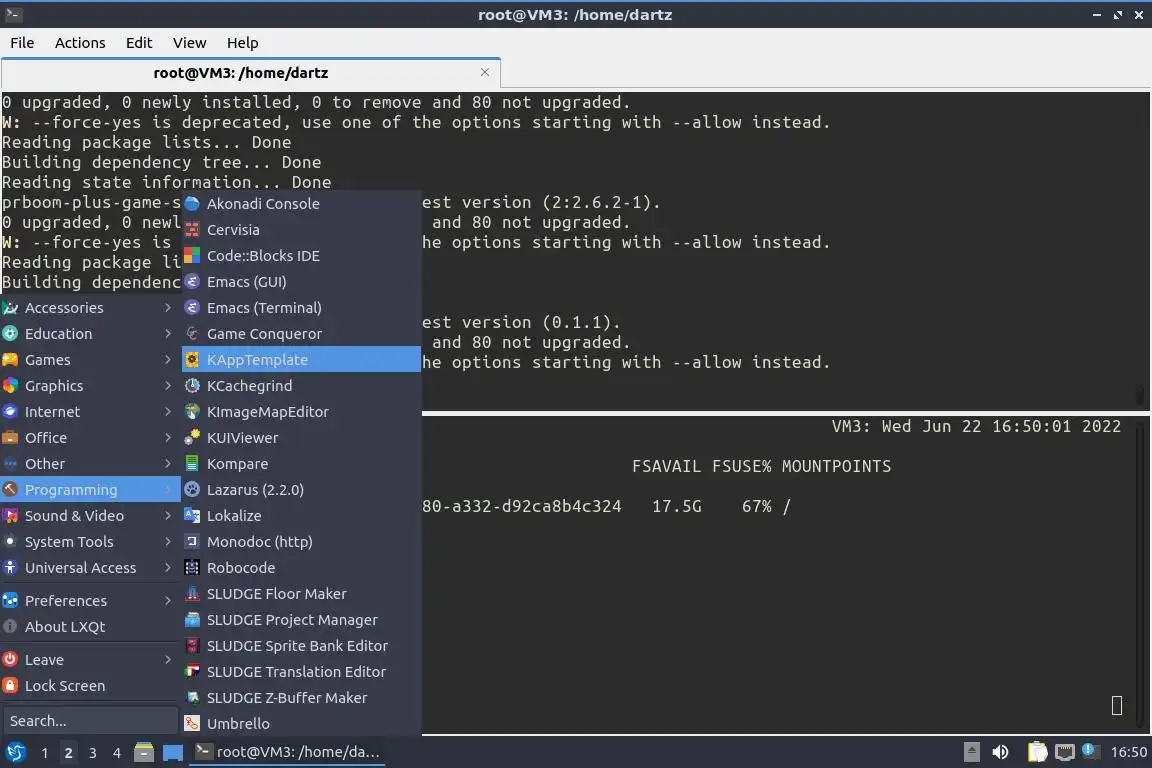Launch Emacs (Terminal)
The height and width of the screenshot is (768, 1152).
301,307
